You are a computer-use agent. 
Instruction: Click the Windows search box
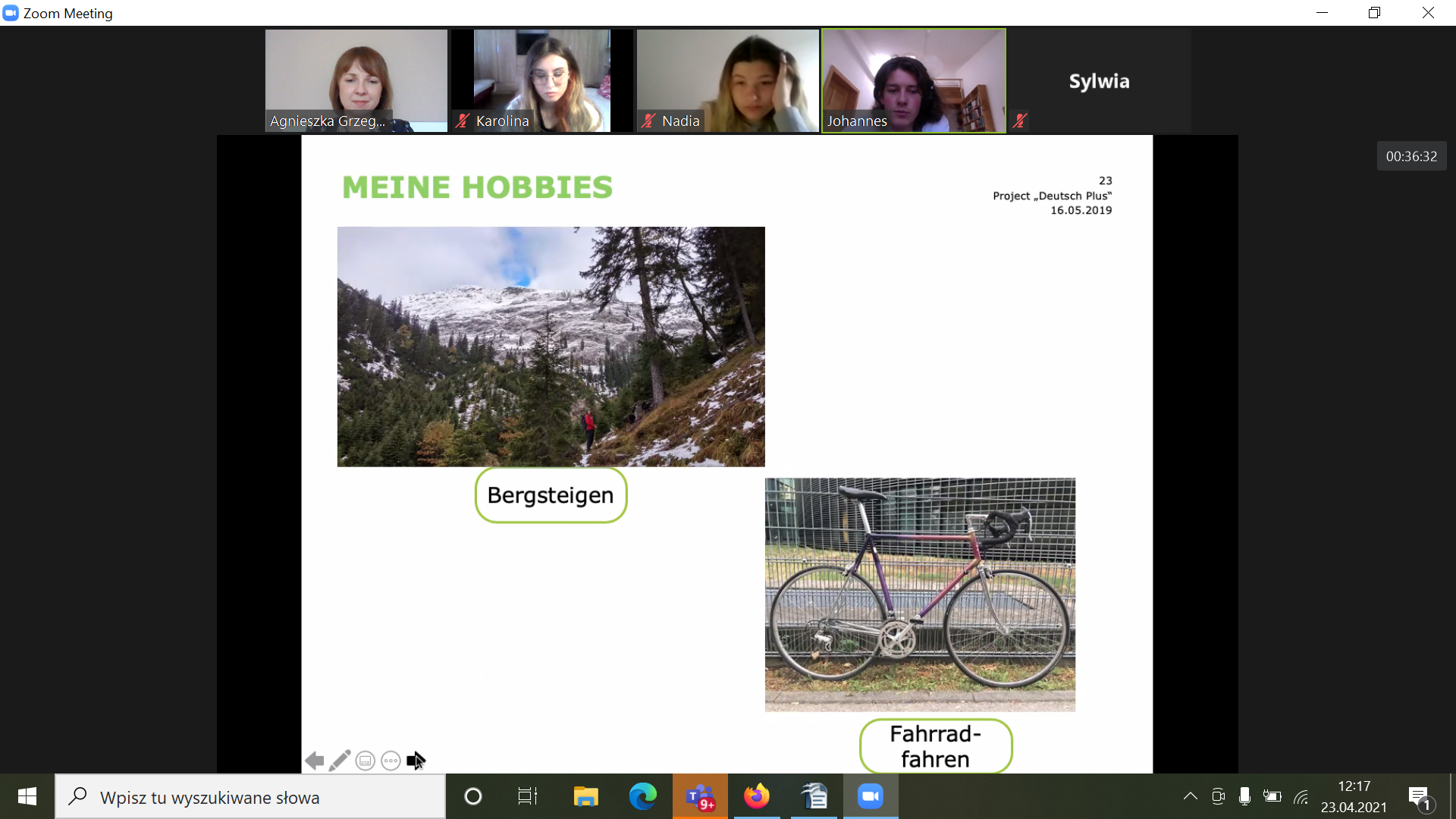pyautogui.click(x=250, y=796)
